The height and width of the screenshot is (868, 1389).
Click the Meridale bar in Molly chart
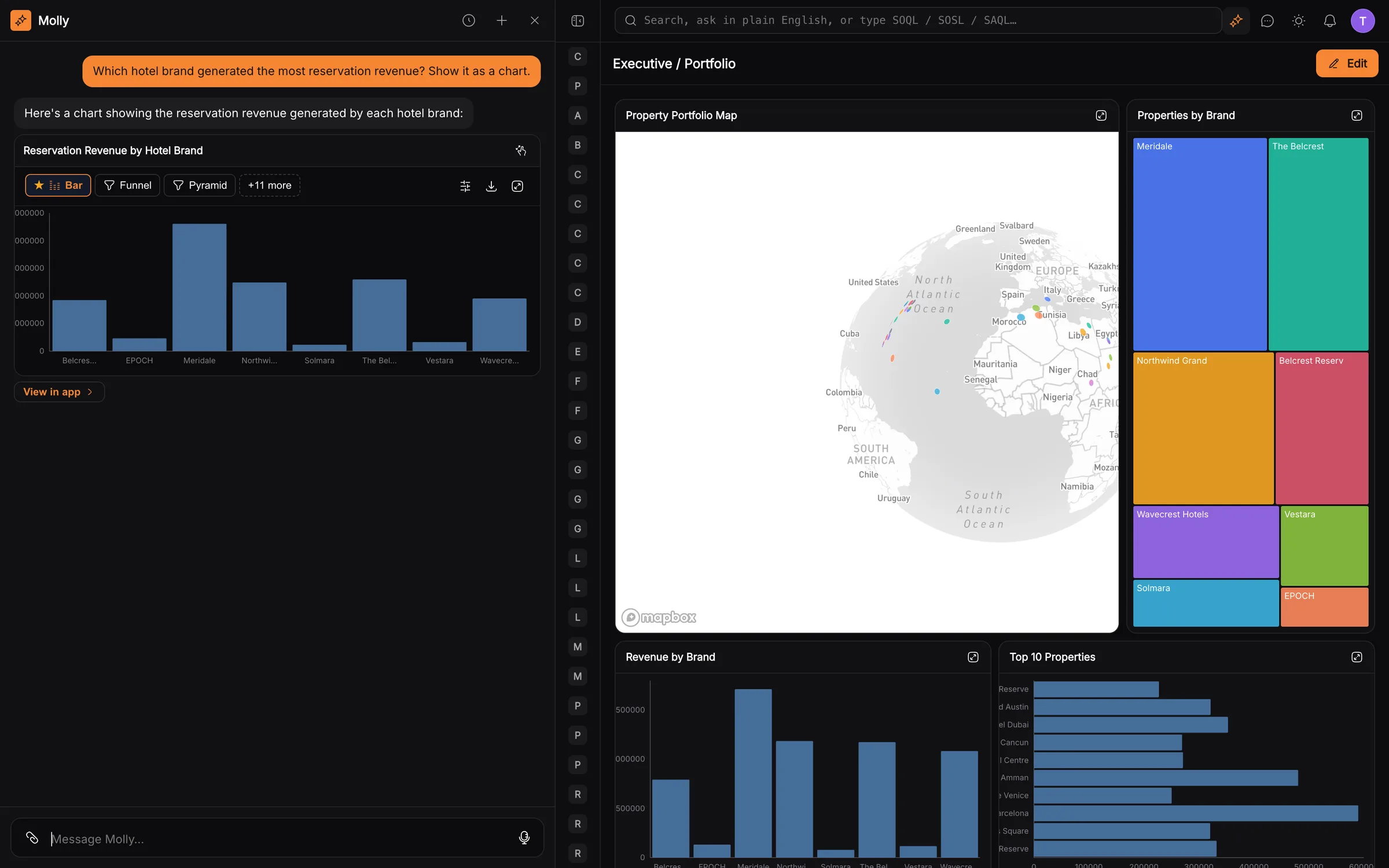199,287
